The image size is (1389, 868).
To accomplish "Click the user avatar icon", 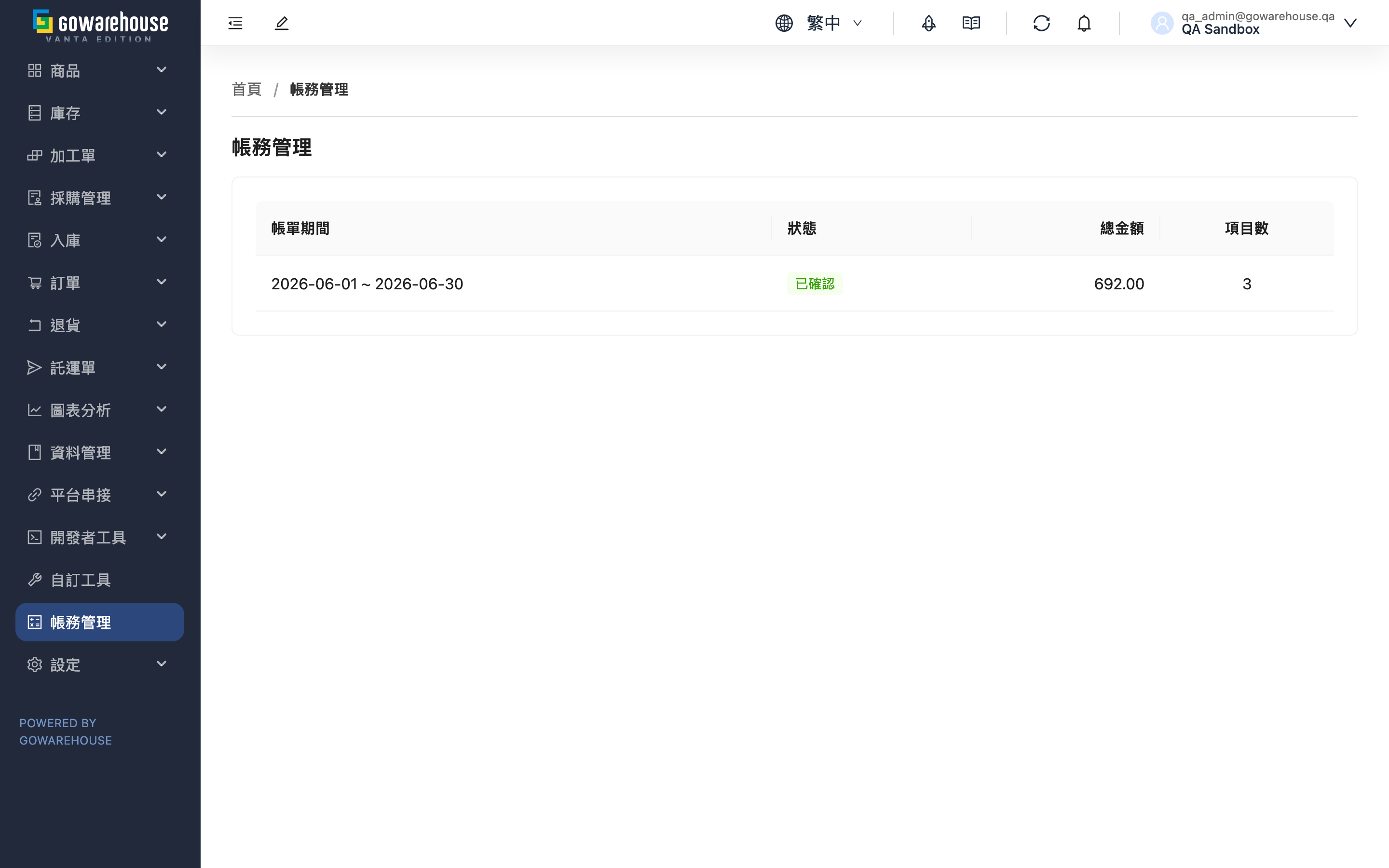I will (1162, 23).
